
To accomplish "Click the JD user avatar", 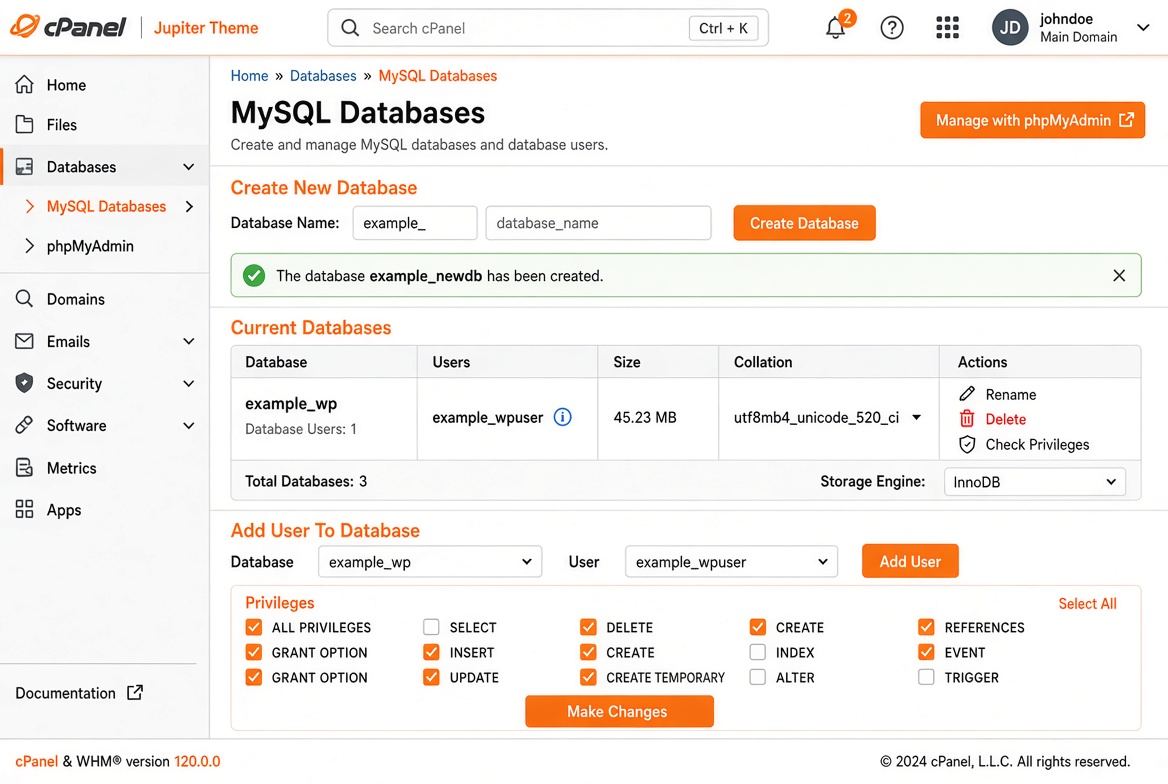I will (1010, 28).
